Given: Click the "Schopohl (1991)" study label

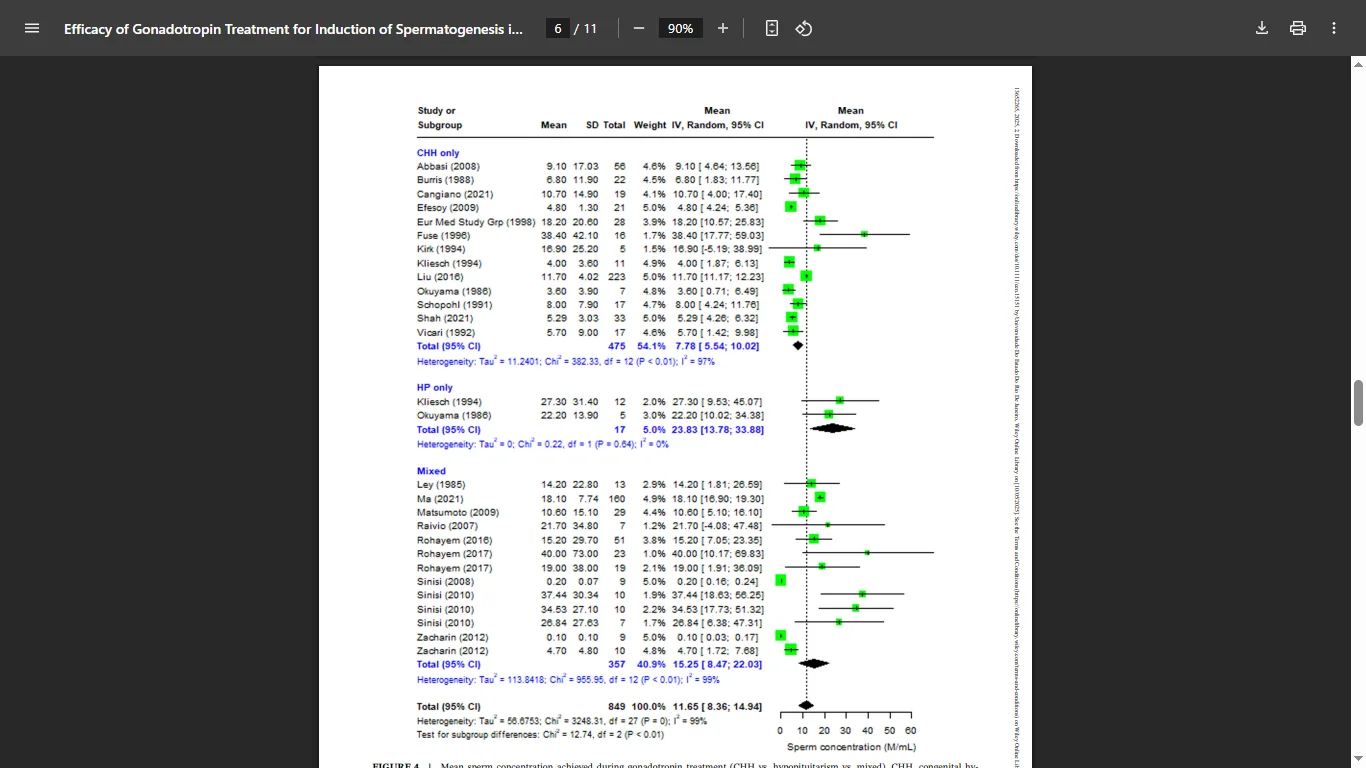Looking at the screenshot, I should click(453, 304).
